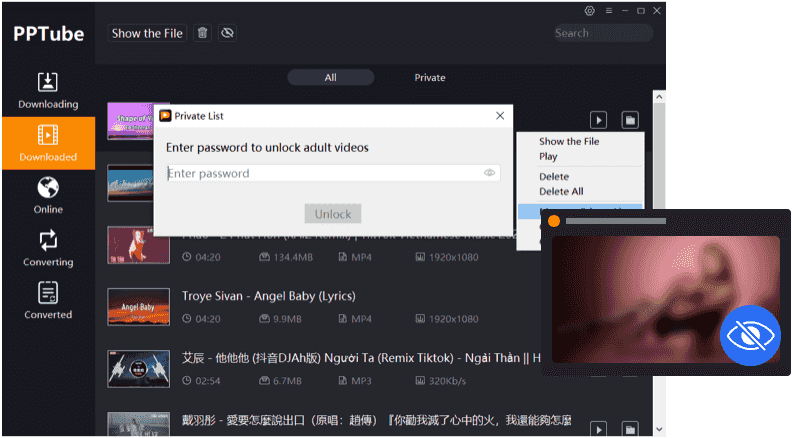Play the first video in list
Image resolution: width=792 pixels, height=438 pixels.
pyautogui.click(x=599, y=120)
